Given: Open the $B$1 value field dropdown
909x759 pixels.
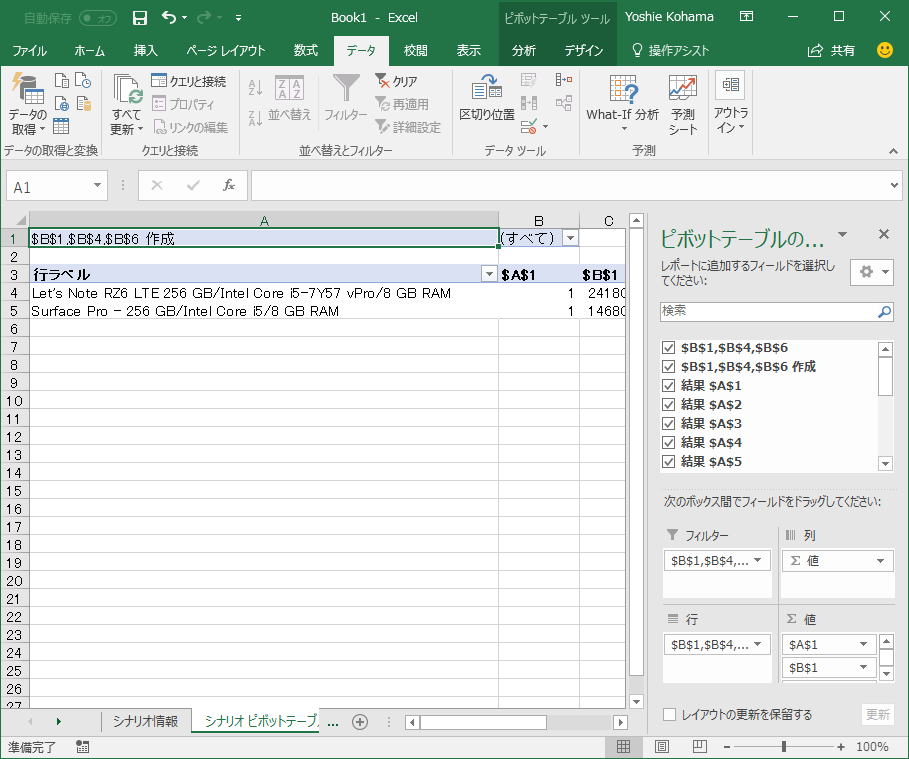Looking at the screenshot, I should [x=863, y=667].
